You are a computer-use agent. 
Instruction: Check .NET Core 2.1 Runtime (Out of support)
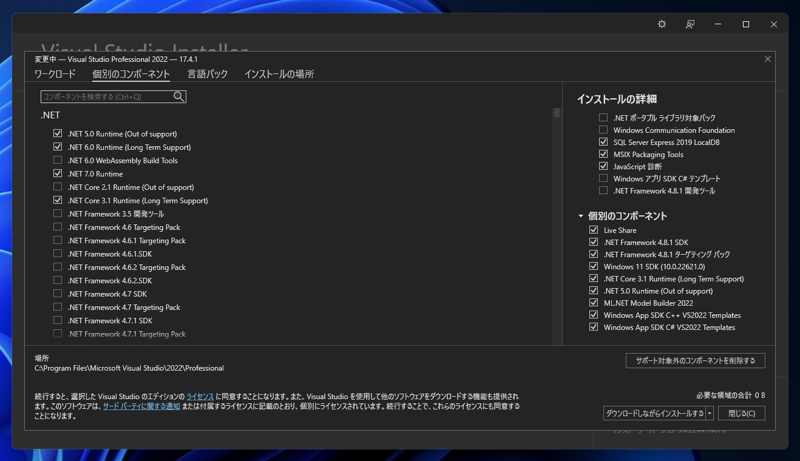click(58, 187)
